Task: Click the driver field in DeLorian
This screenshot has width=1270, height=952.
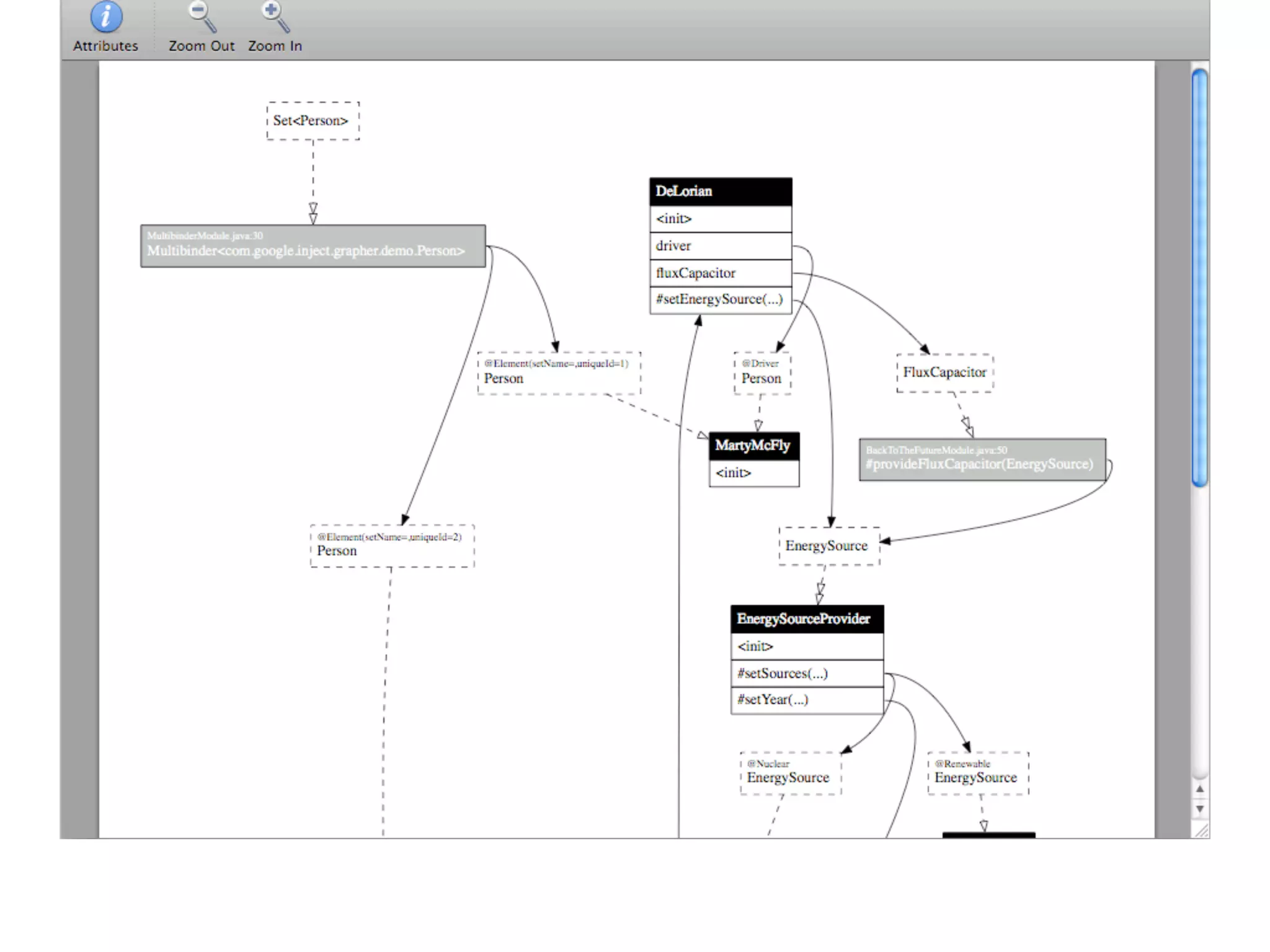Action: pos(721,246)
